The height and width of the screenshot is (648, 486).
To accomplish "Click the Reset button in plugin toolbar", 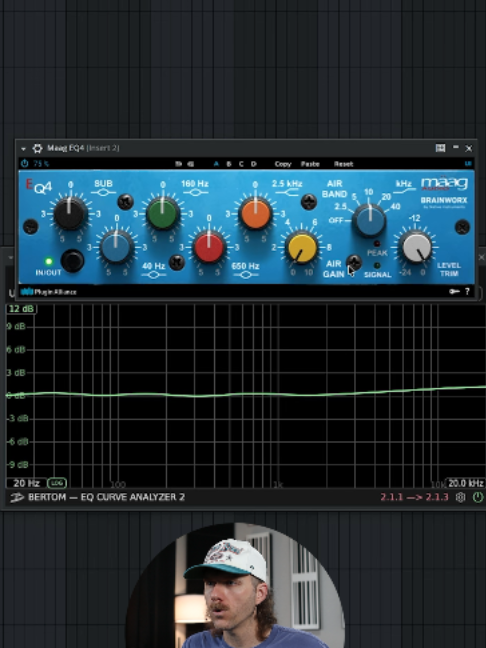I will 343,164.
